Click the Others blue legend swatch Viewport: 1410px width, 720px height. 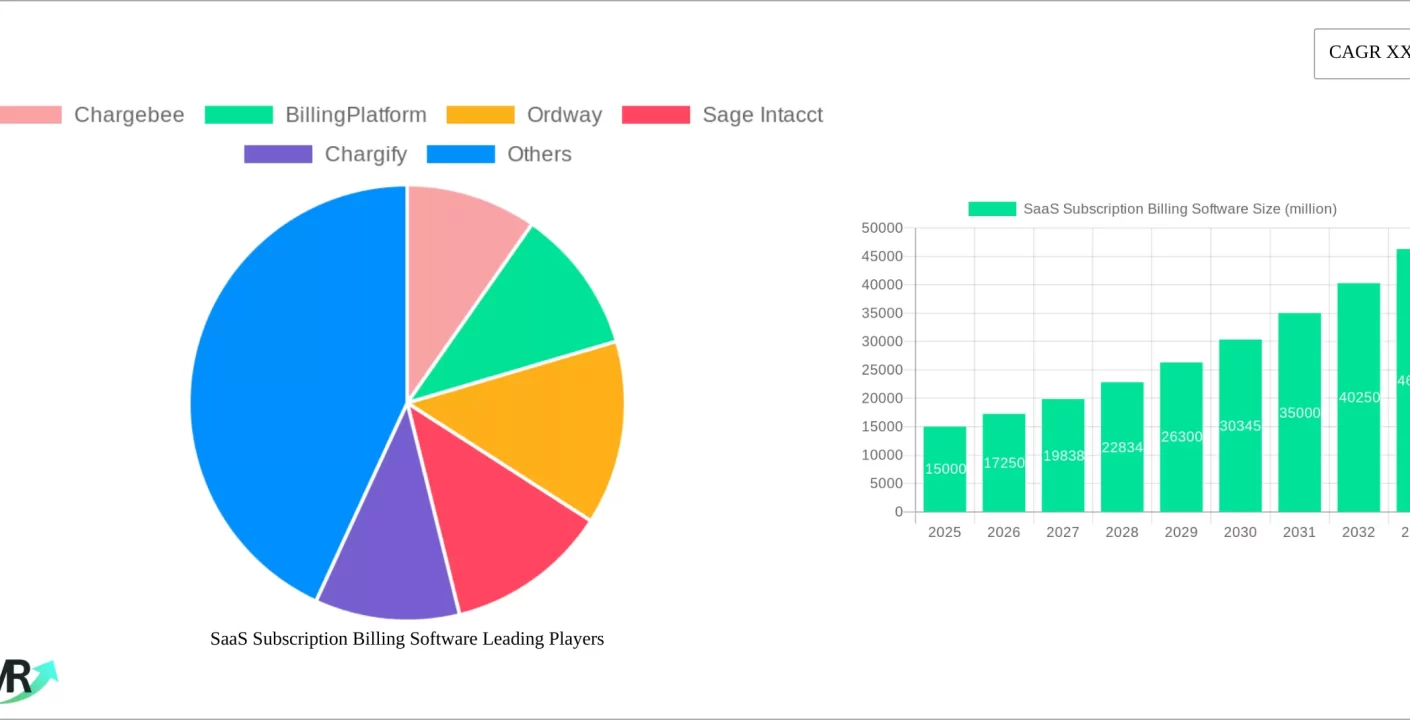(461, 154)
